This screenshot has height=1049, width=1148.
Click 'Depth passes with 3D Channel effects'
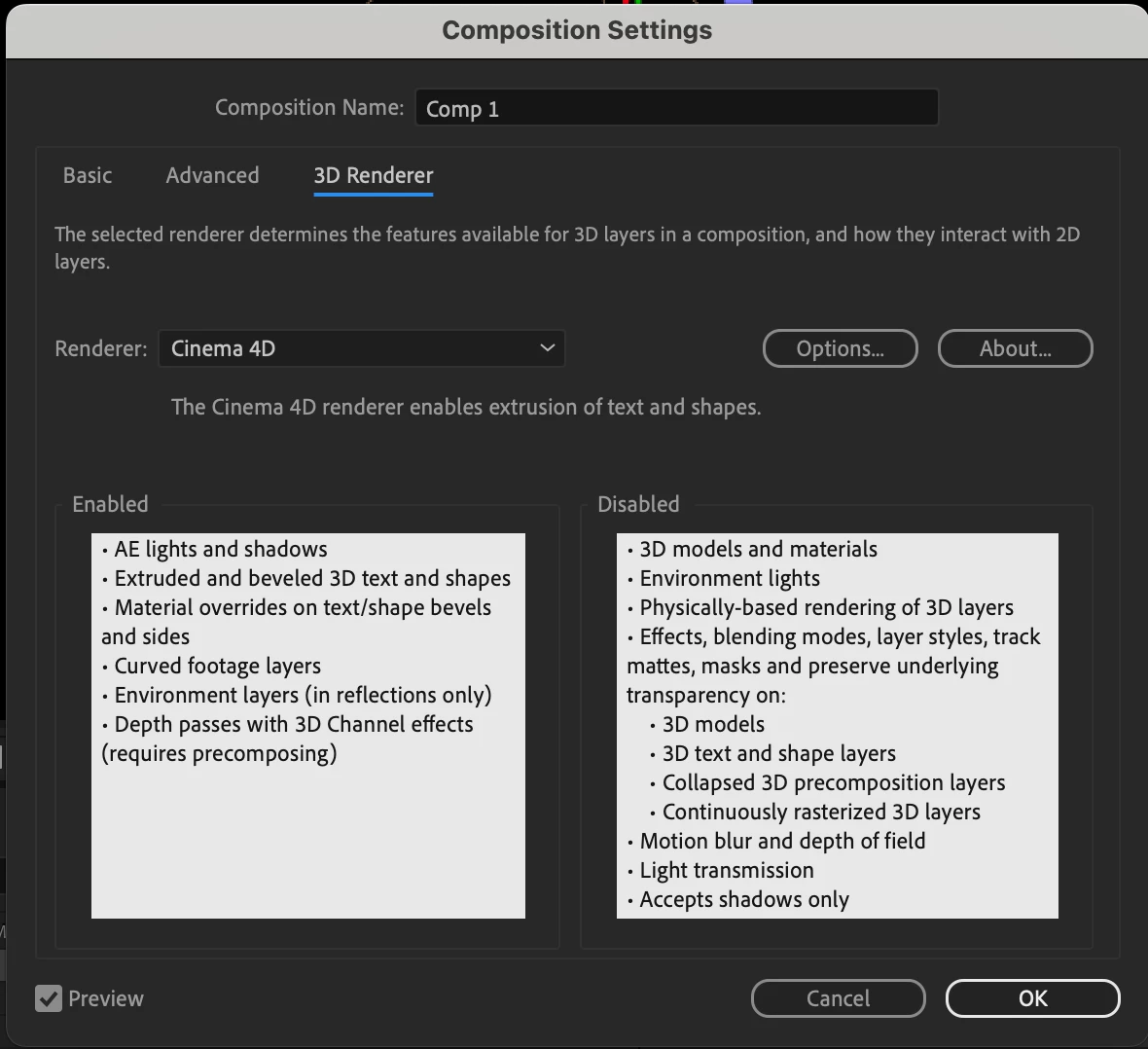(x=294, y=725)
